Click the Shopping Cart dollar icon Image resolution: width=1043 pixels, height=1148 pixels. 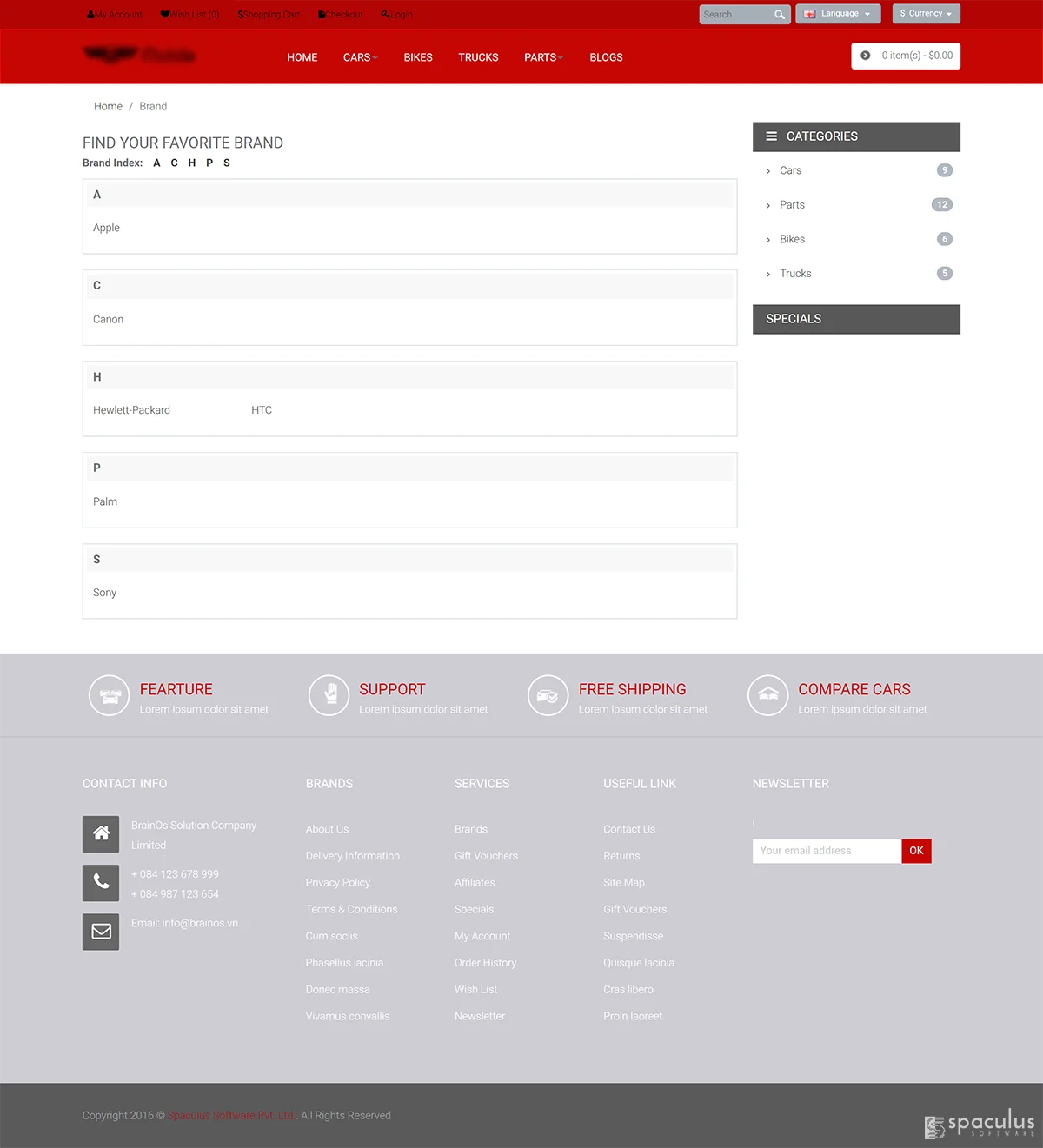(240, 15)
